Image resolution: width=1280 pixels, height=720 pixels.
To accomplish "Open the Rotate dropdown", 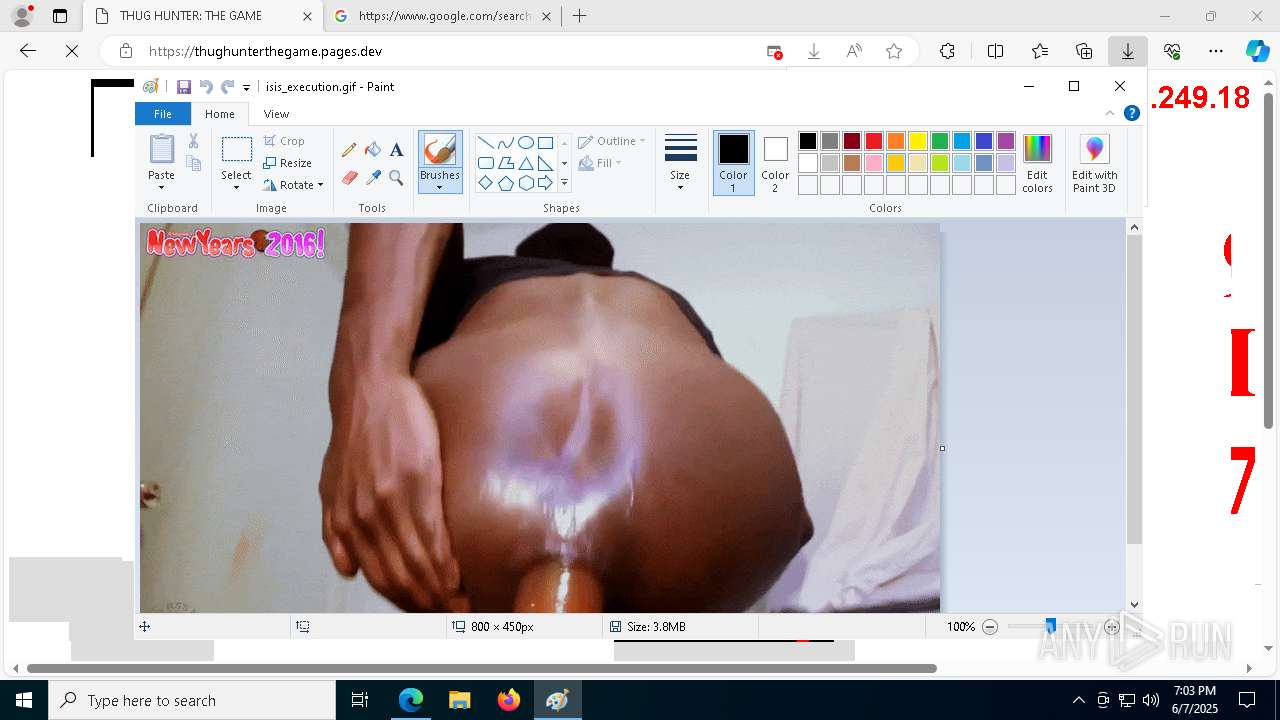I will (294, 185).
